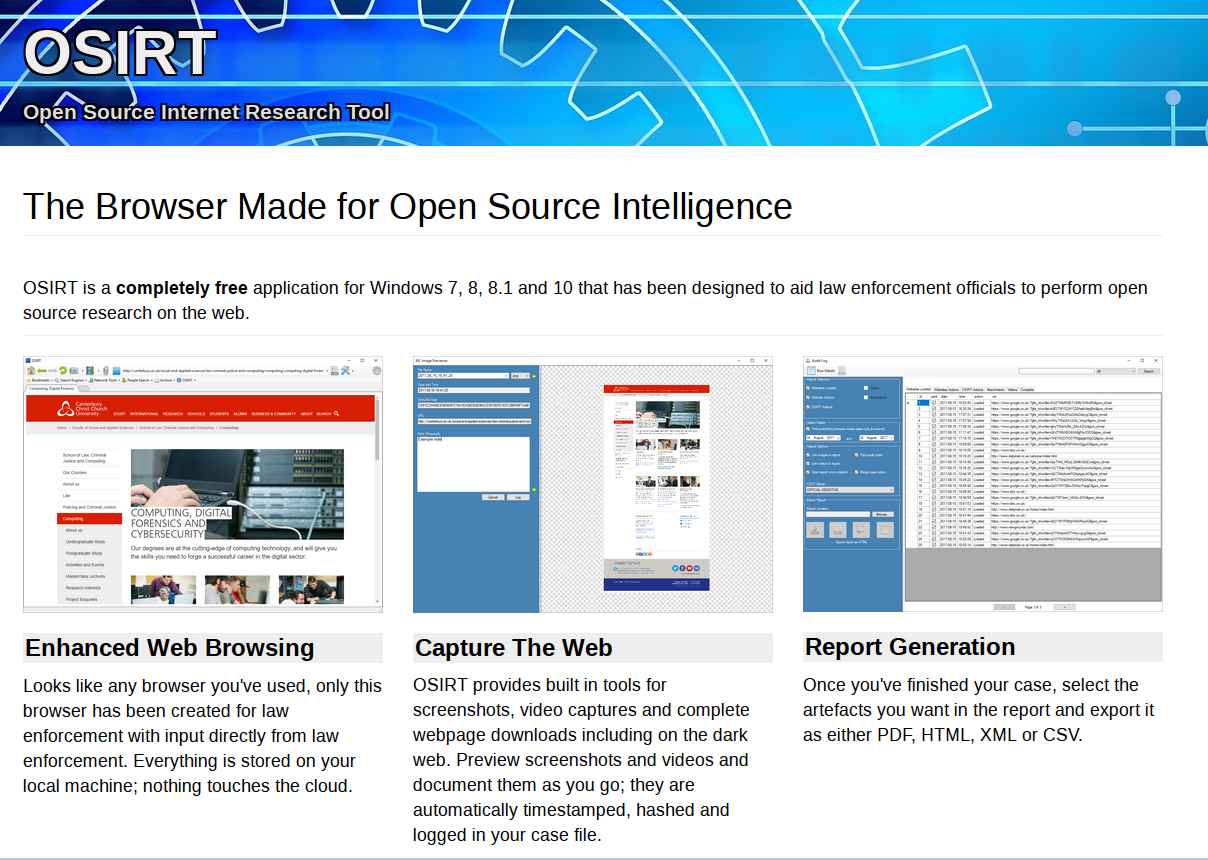
Task: Select the Home icon in the OSIRT toolbar
Action: (32, 370)
